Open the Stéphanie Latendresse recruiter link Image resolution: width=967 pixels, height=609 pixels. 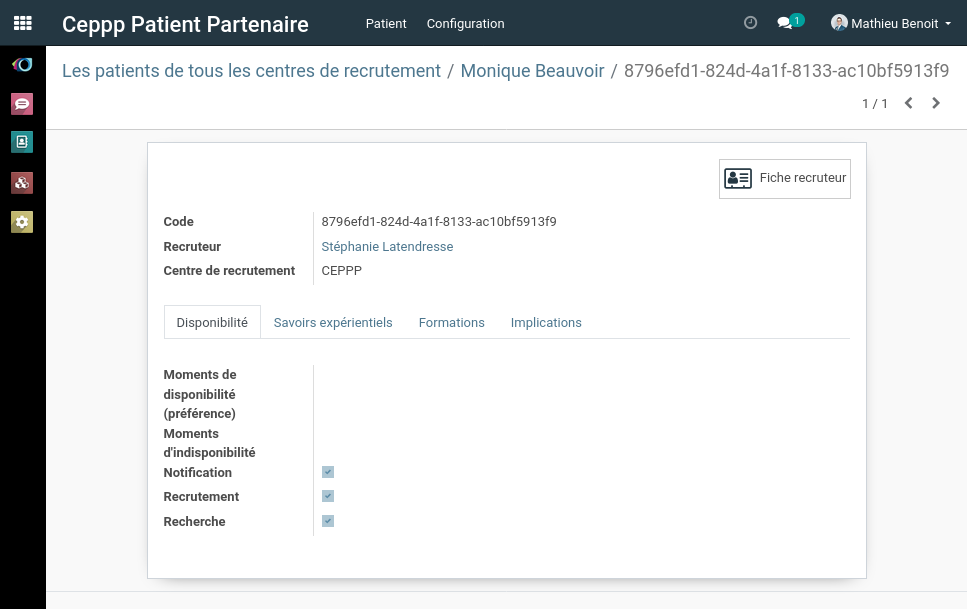coord(387,246)
